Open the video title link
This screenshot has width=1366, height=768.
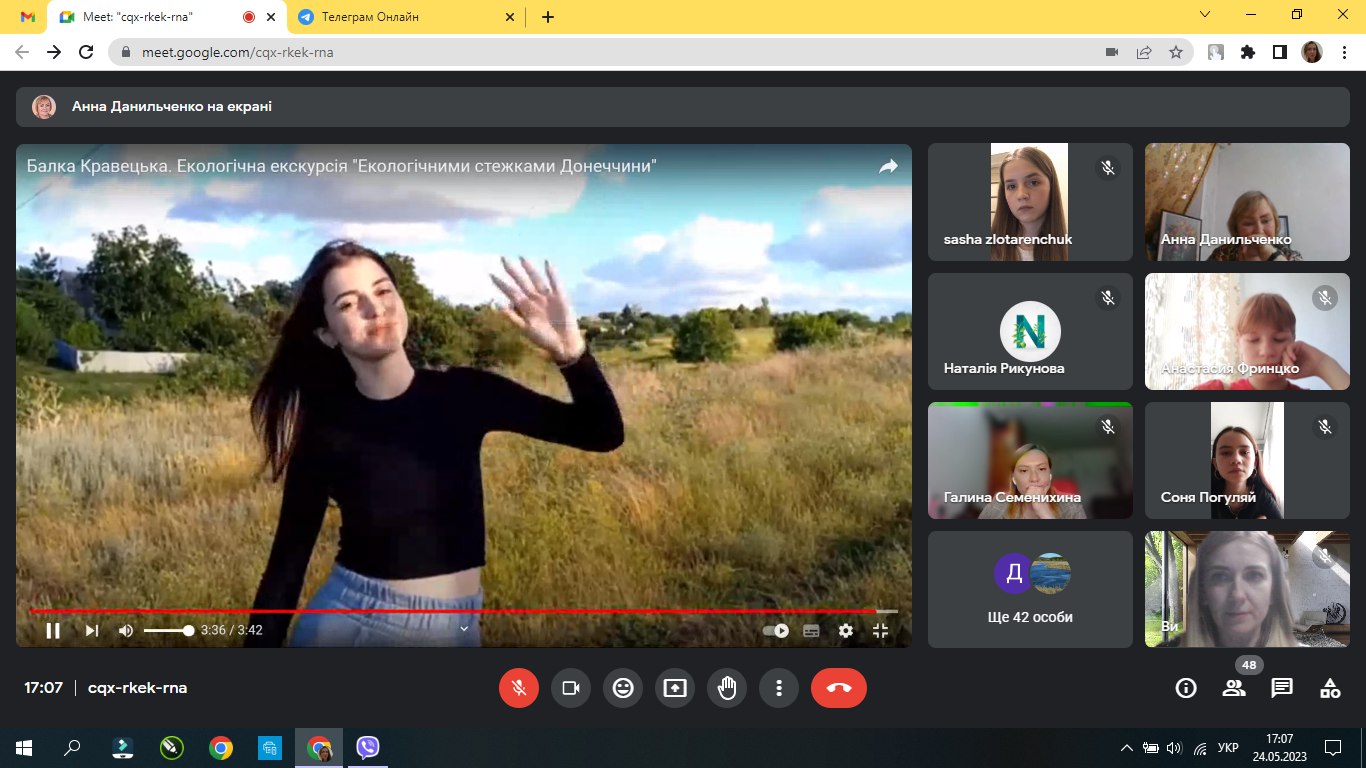pyautogui.click(x=341, y=166)
